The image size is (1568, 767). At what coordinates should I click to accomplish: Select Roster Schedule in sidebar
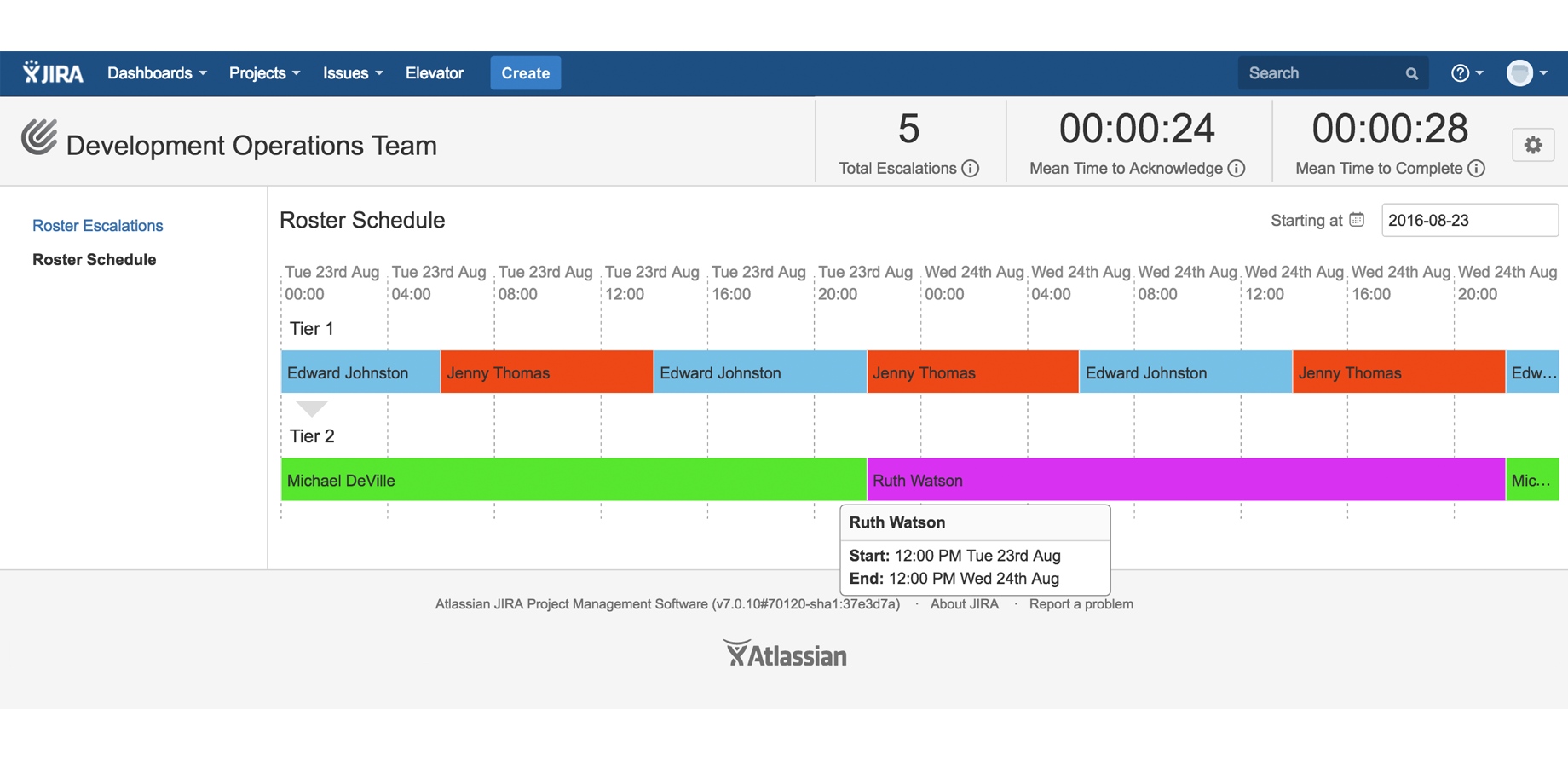point(95,260)
